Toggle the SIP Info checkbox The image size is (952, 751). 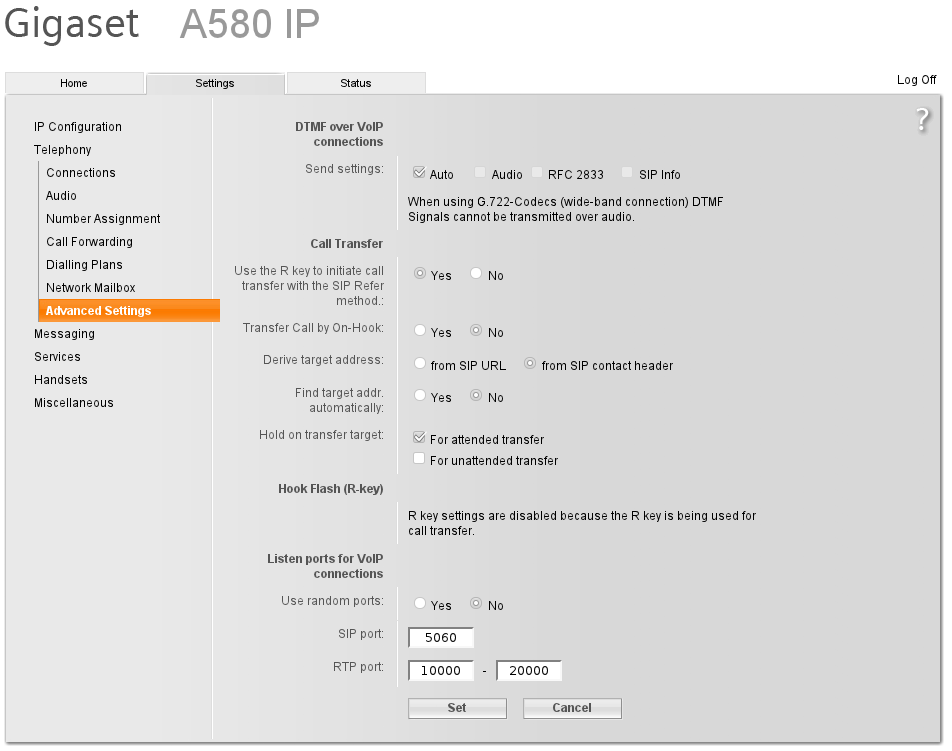(x=627, y=172)
